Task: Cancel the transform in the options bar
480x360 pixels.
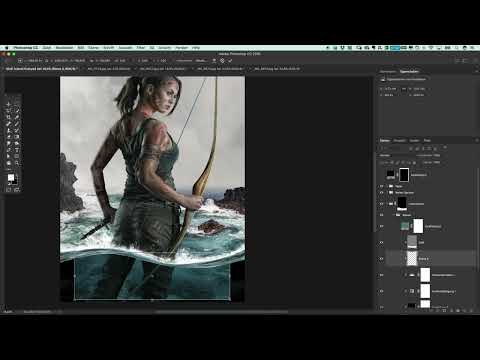Action: pyautogui.click(x=222, y=61)
